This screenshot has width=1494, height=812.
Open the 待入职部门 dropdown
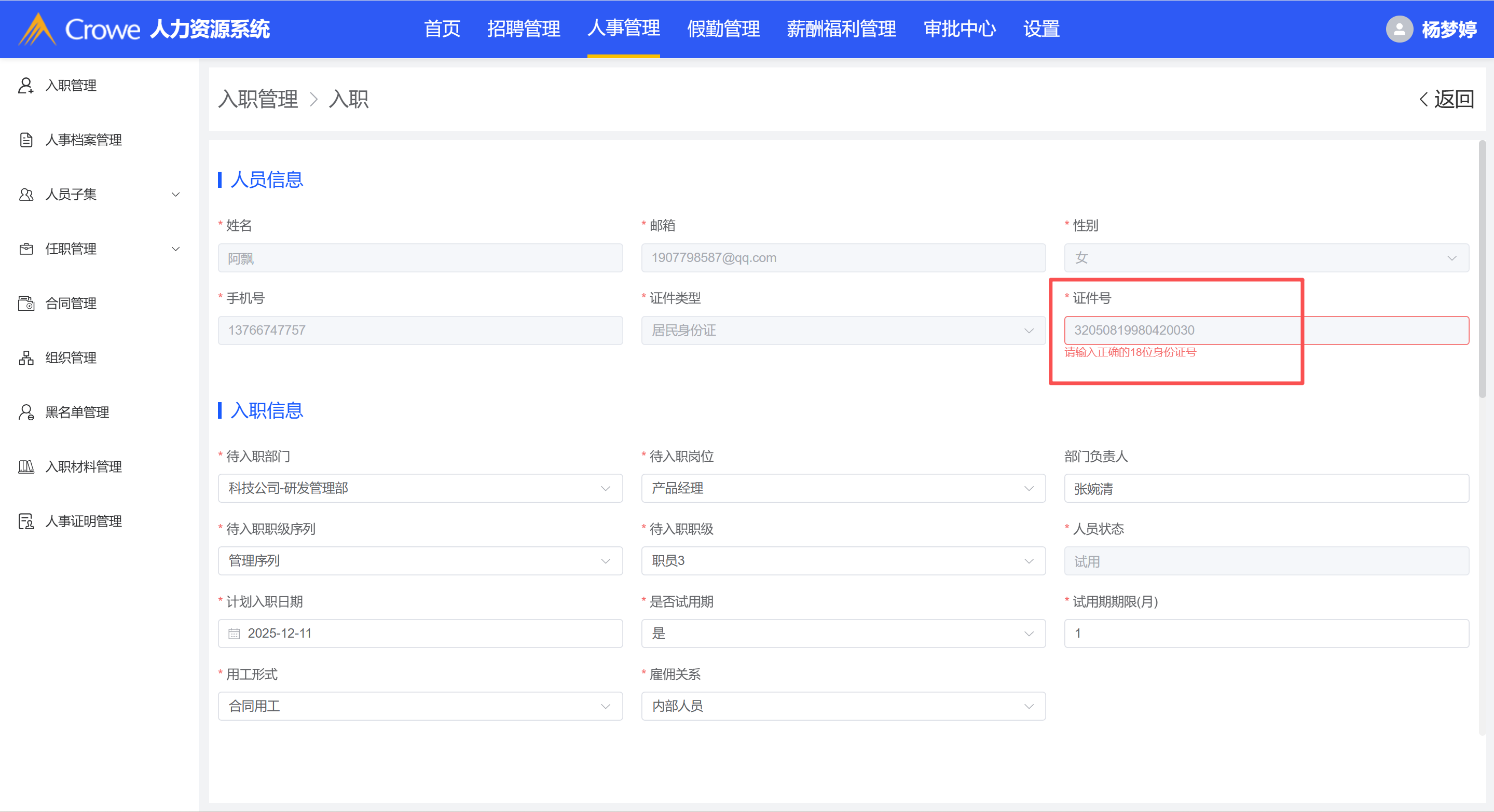[x=420, y=488]
